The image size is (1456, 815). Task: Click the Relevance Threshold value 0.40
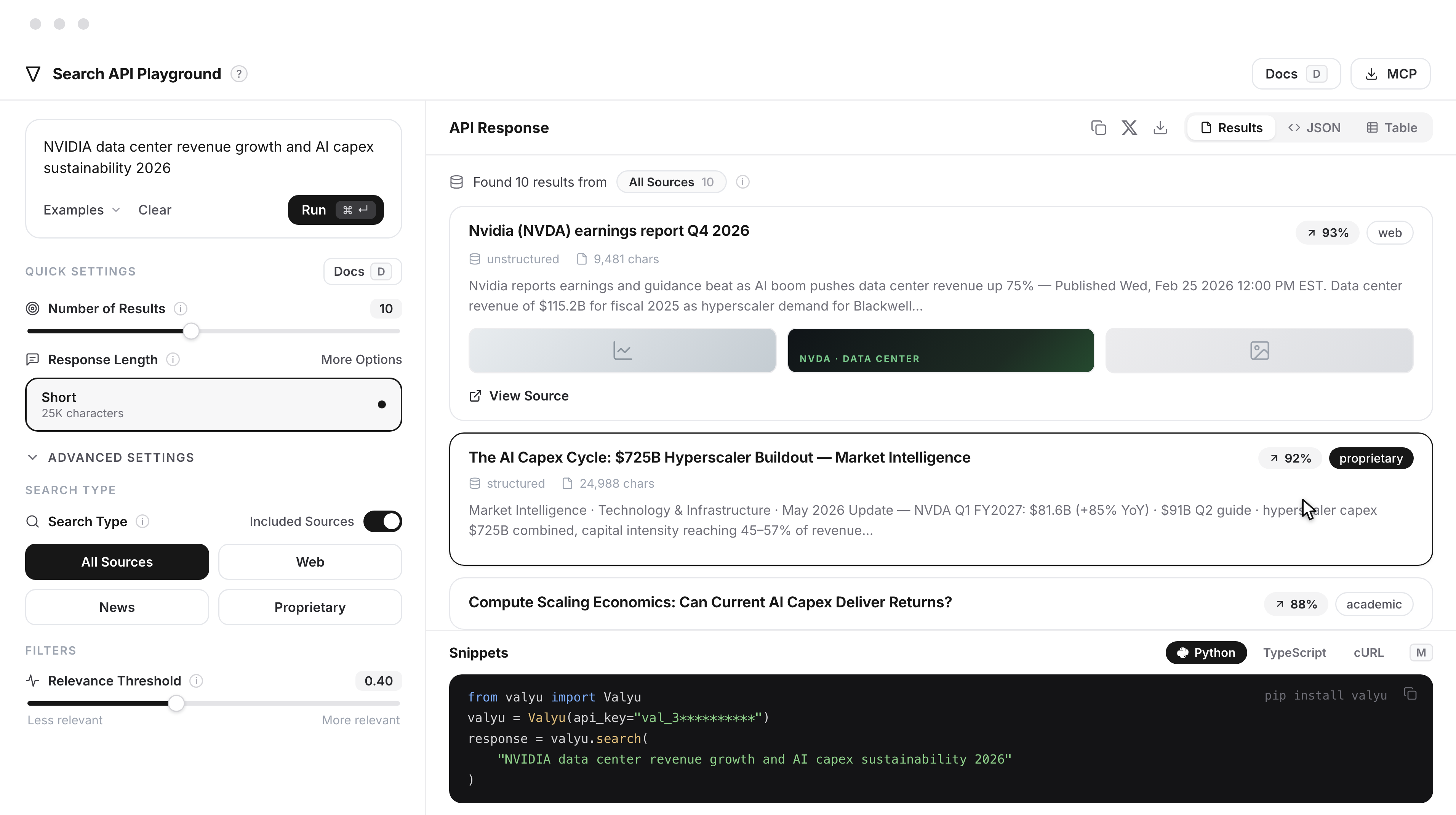point(378,681)
